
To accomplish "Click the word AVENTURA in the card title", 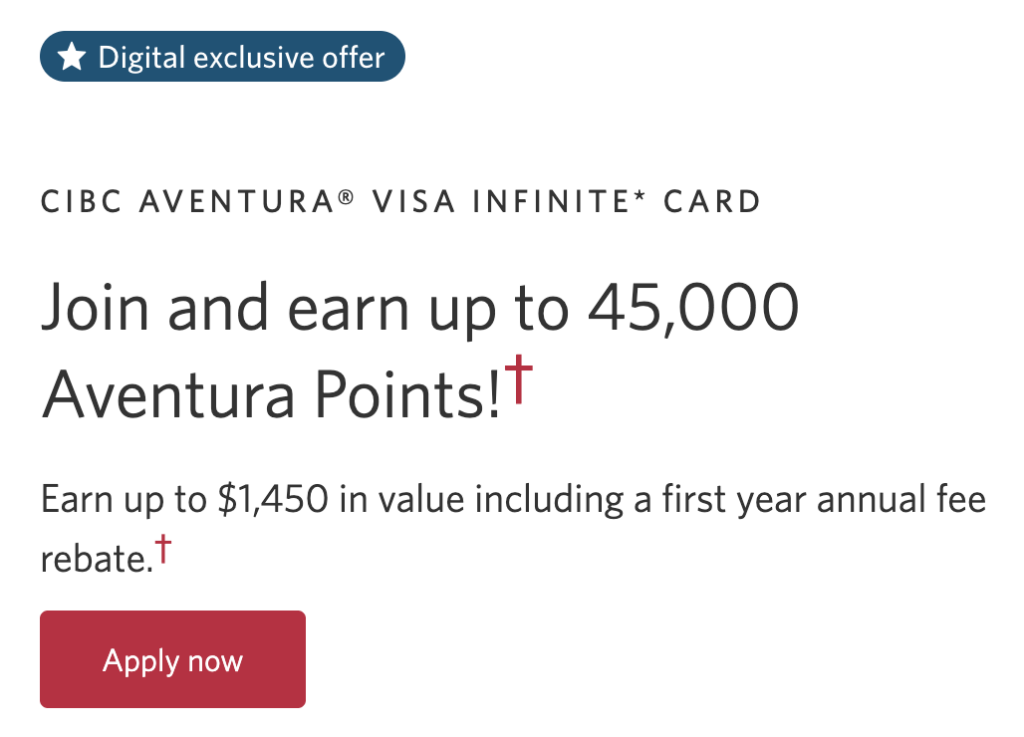I will 238,201.
